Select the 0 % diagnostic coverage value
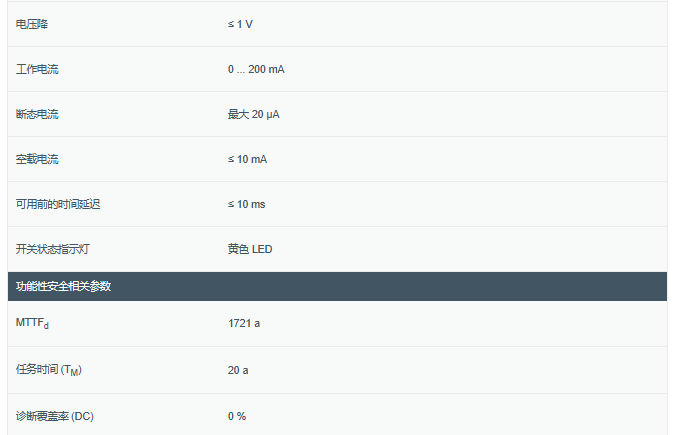 pyautogui.click(x=237, y=415)
